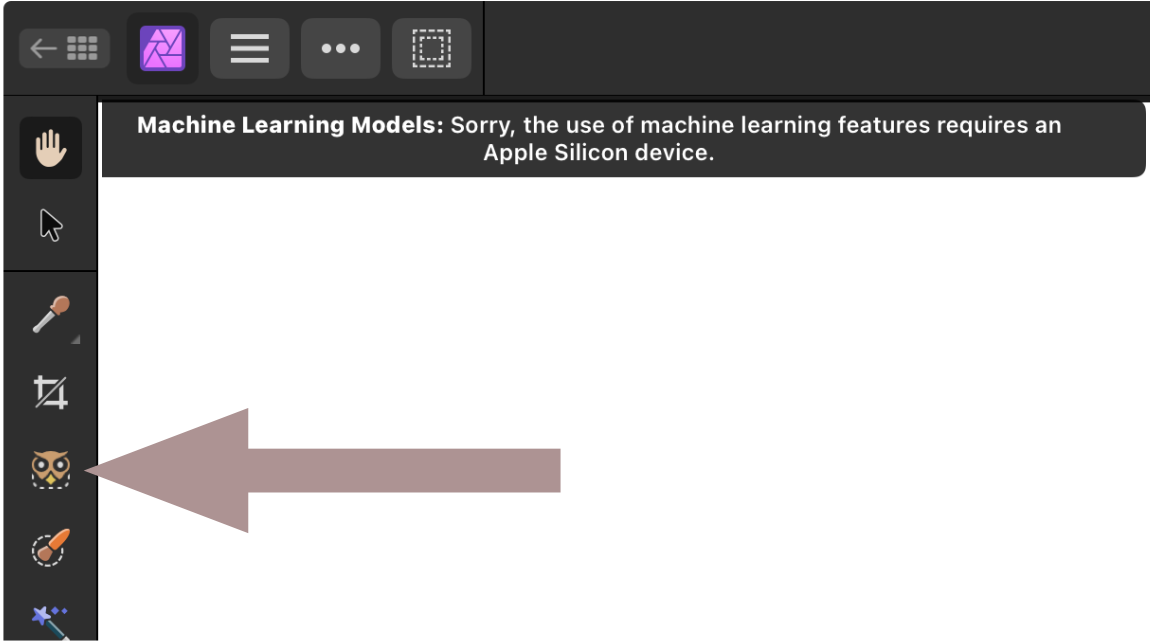Select the Hand view tool
The width and height of the screenshot is (1150, 644).
(x=51, y=148)
